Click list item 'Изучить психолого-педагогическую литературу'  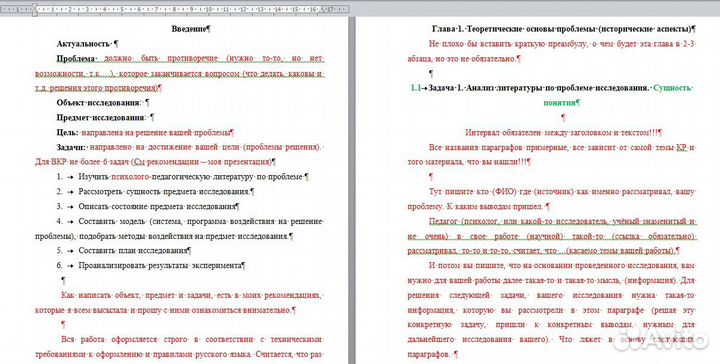(x=183, y=177)
